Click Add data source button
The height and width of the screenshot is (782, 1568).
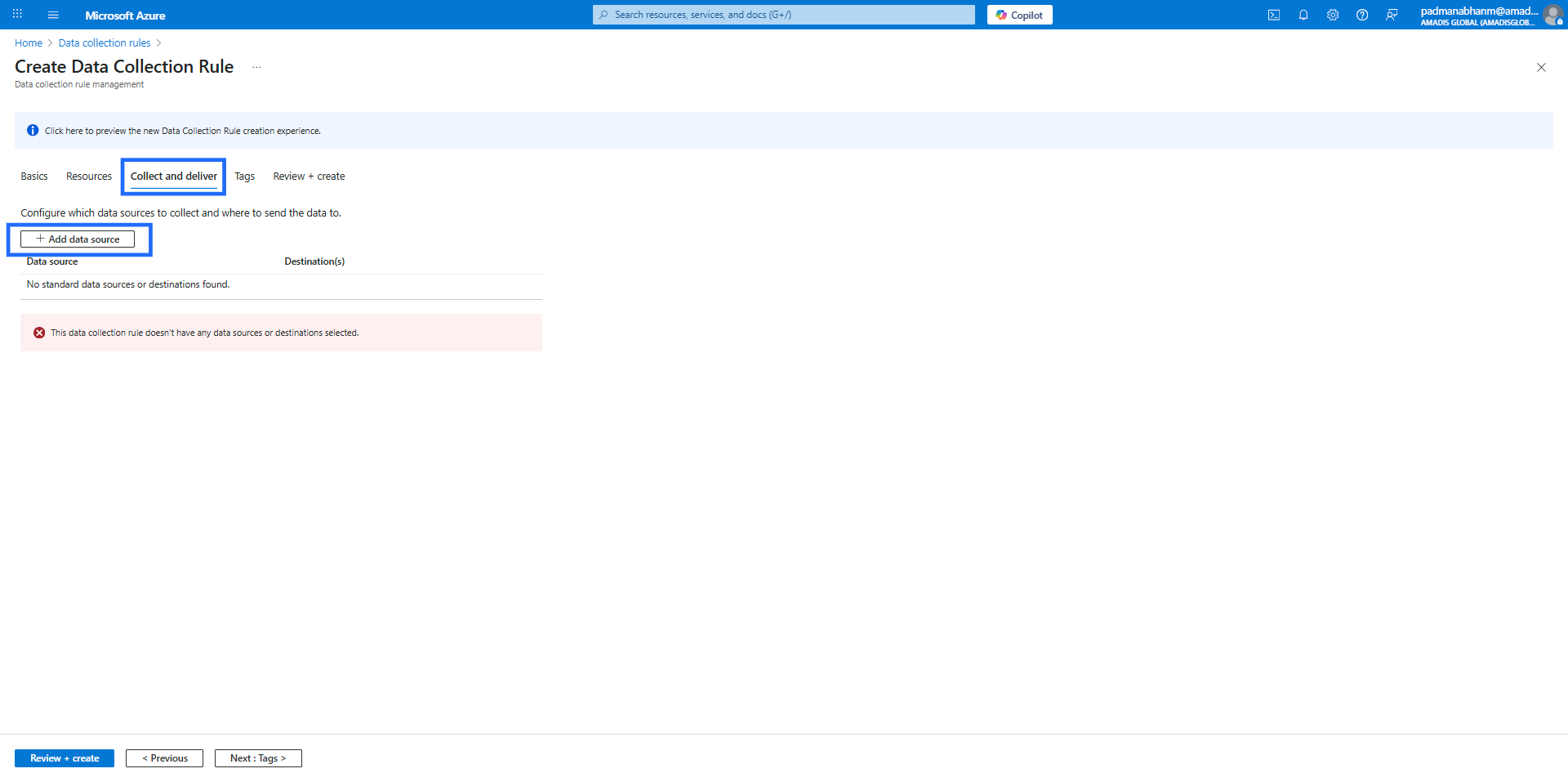(78, 239)
